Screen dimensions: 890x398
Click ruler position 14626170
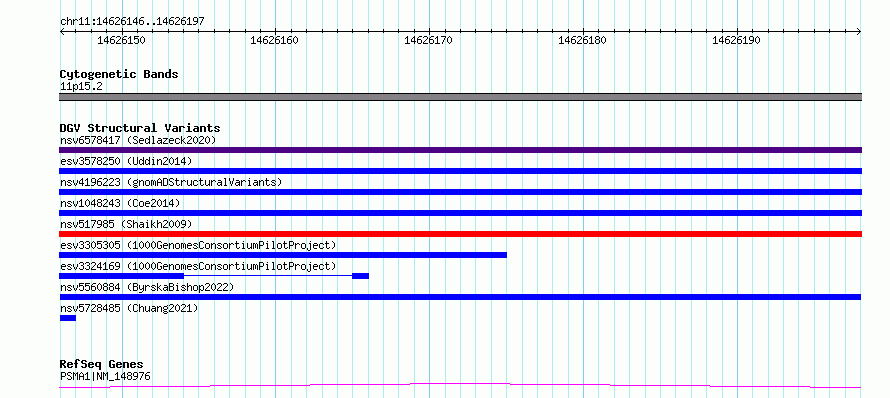[x=429, y=40]
